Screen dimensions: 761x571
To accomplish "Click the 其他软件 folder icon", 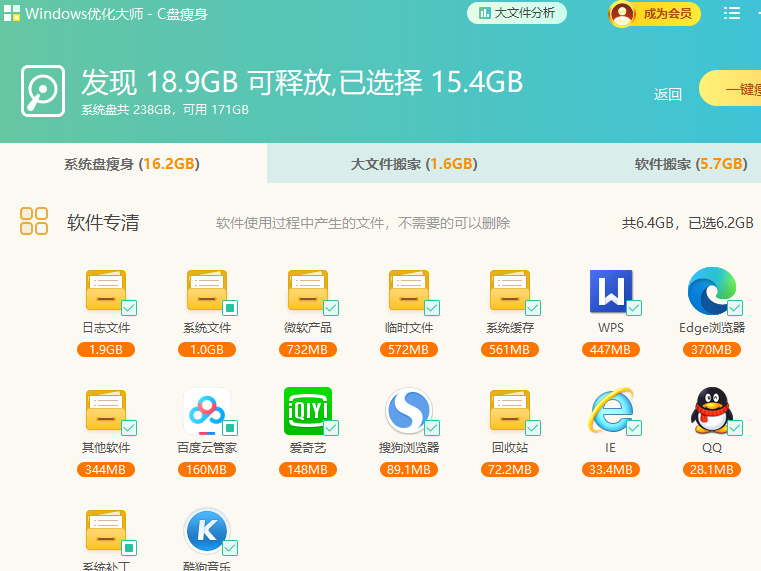I will [x=106, y=410].
